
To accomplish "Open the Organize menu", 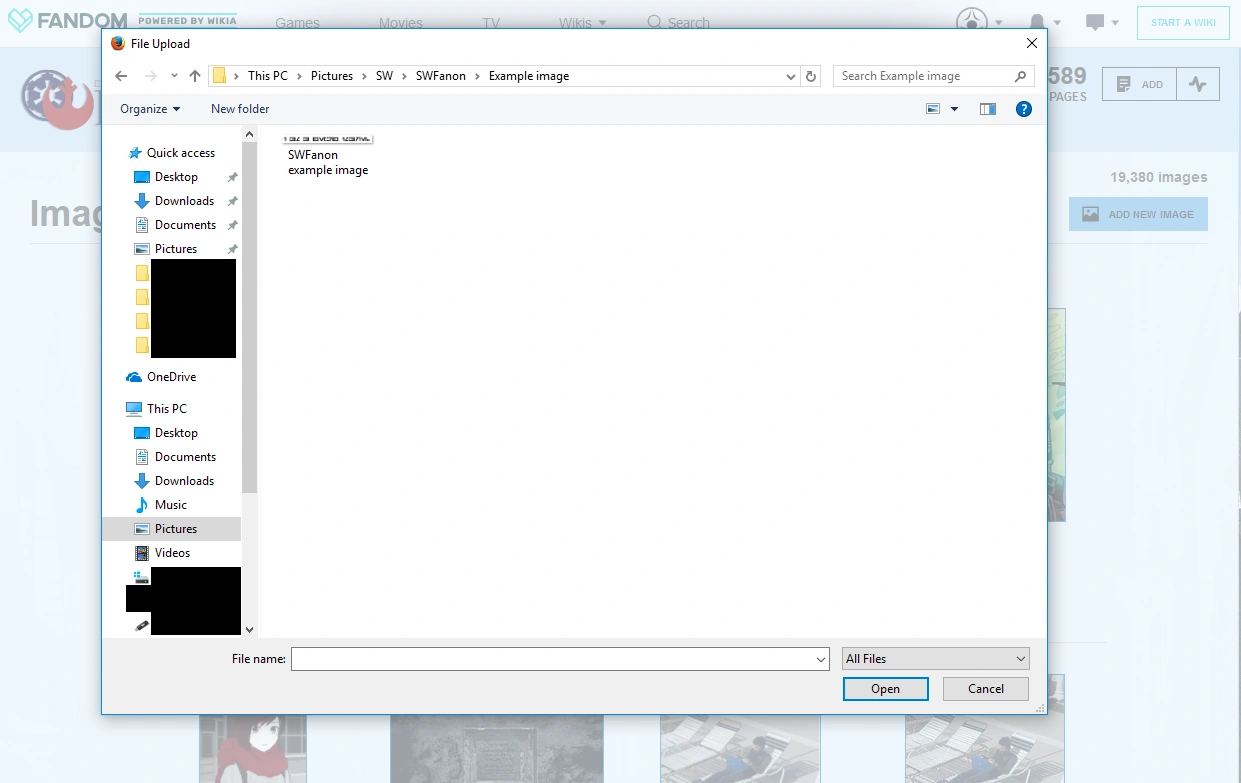I will [x=150, y=109].
